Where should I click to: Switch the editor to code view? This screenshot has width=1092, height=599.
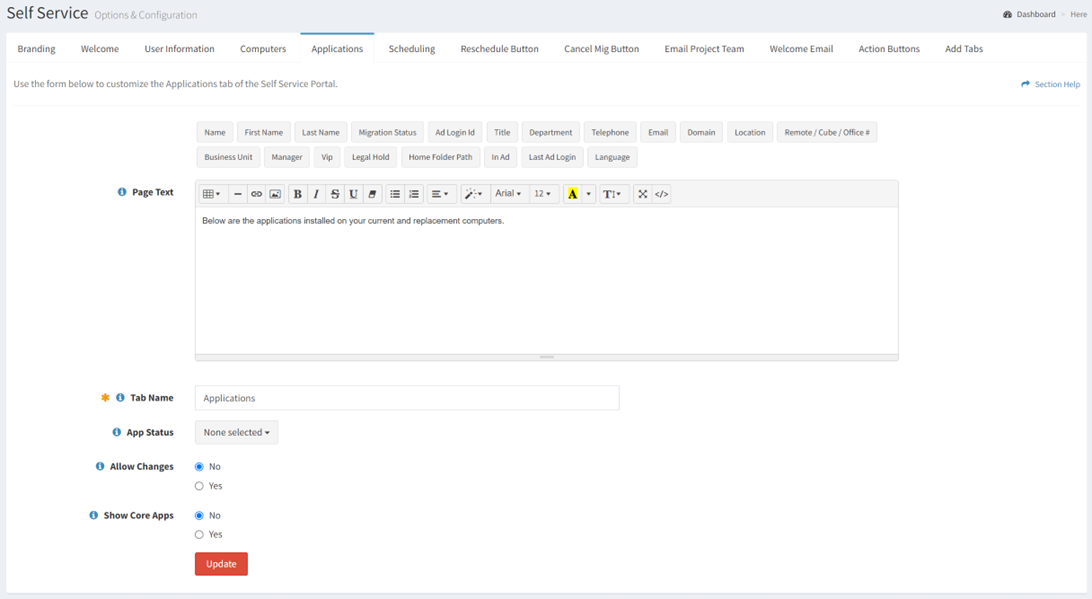pos(661,193)
